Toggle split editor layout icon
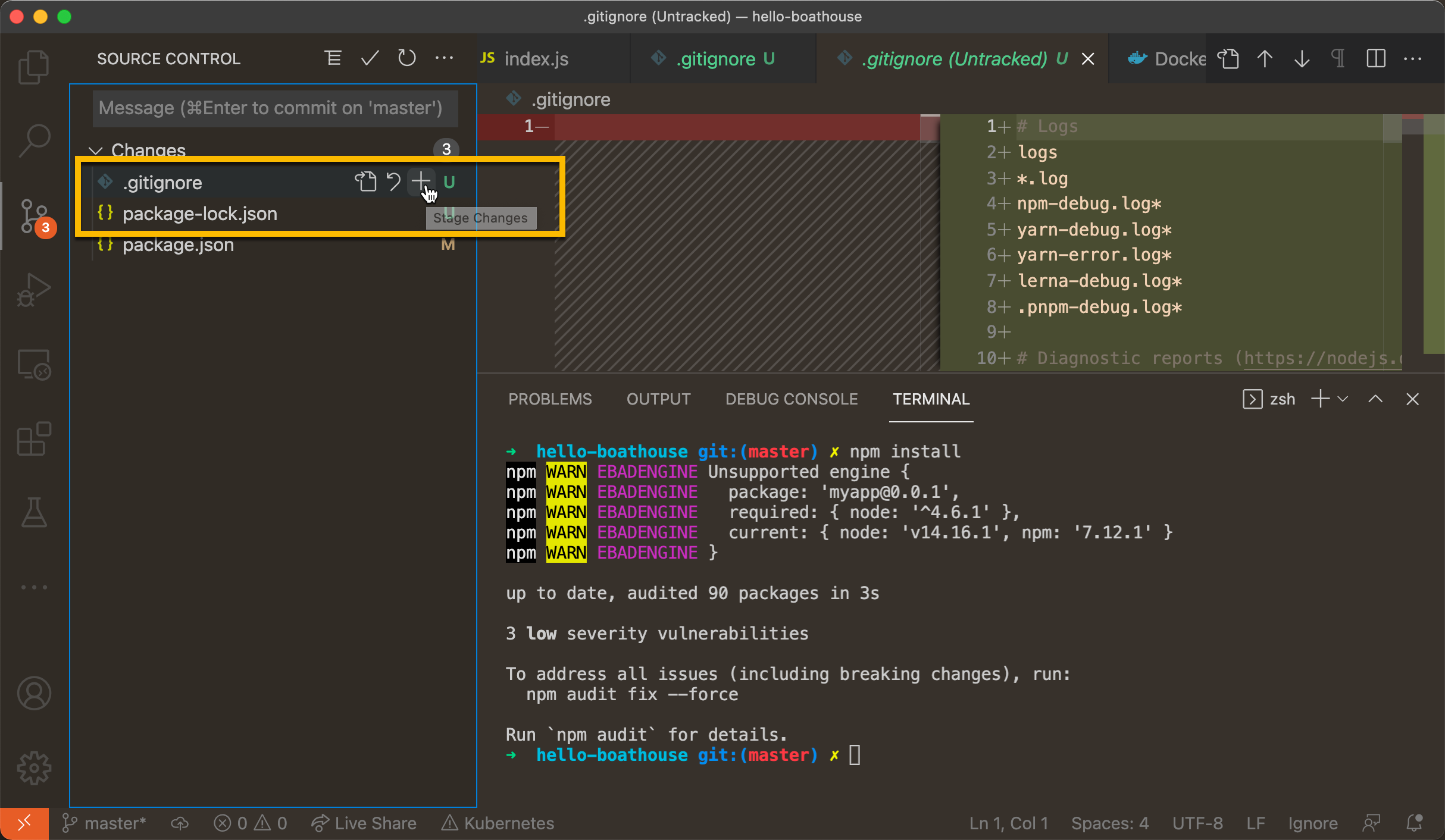This screenshot has width=1445, height=840. tap(1375, 58)
